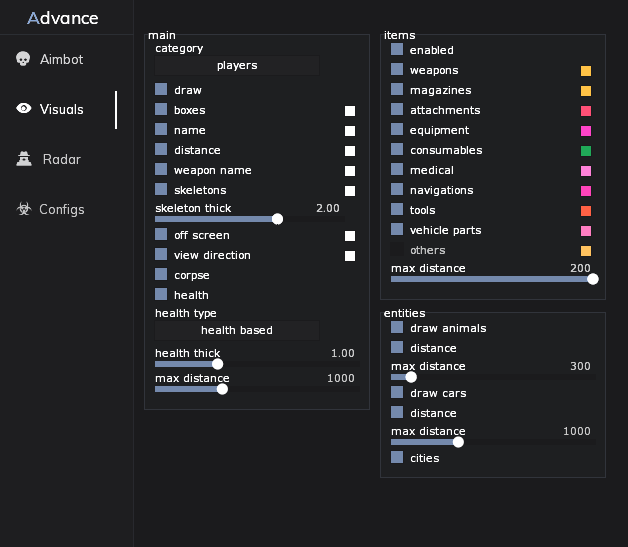The height and width of the screenshot is (547, 628).
Task: Open the health type dropdown
Action: click(237, 330)
